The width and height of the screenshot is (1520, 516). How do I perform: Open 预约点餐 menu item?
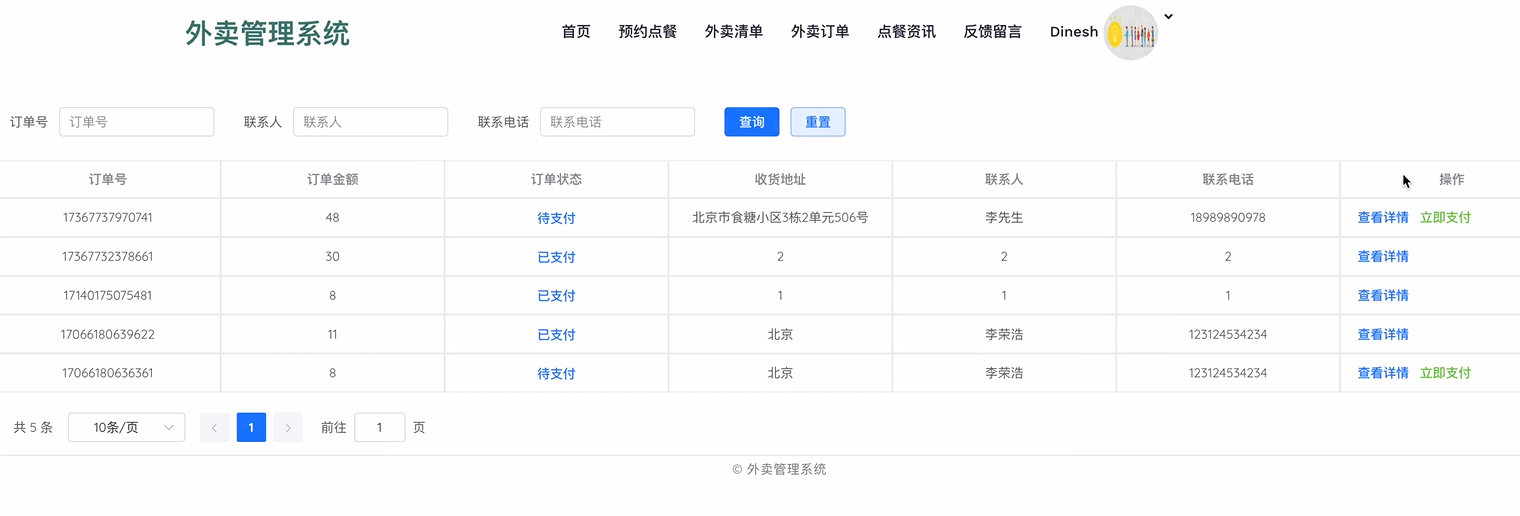[648, 32]
